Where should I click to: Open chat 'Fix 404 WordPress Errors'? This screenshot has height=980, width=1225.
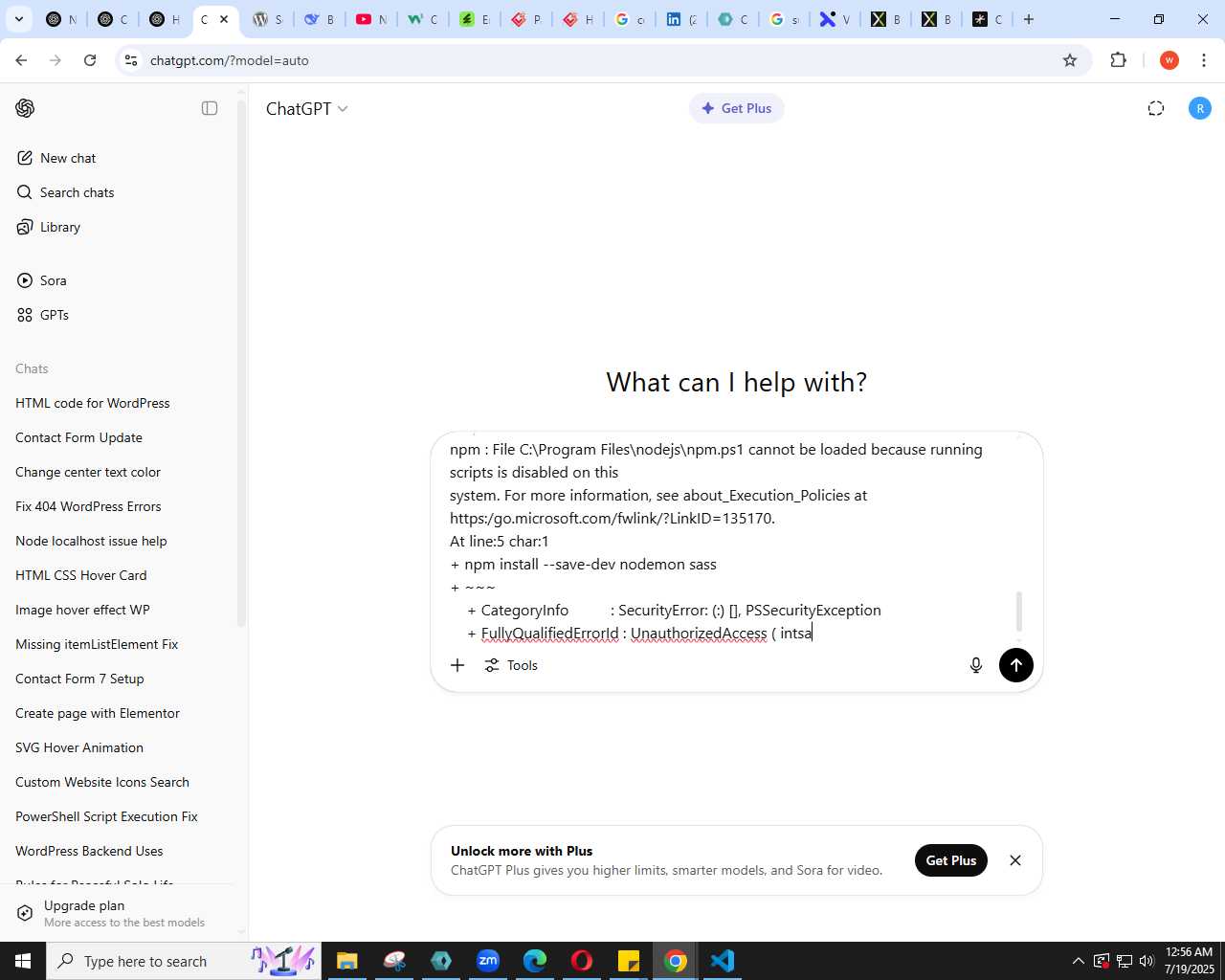coord(88,506)
